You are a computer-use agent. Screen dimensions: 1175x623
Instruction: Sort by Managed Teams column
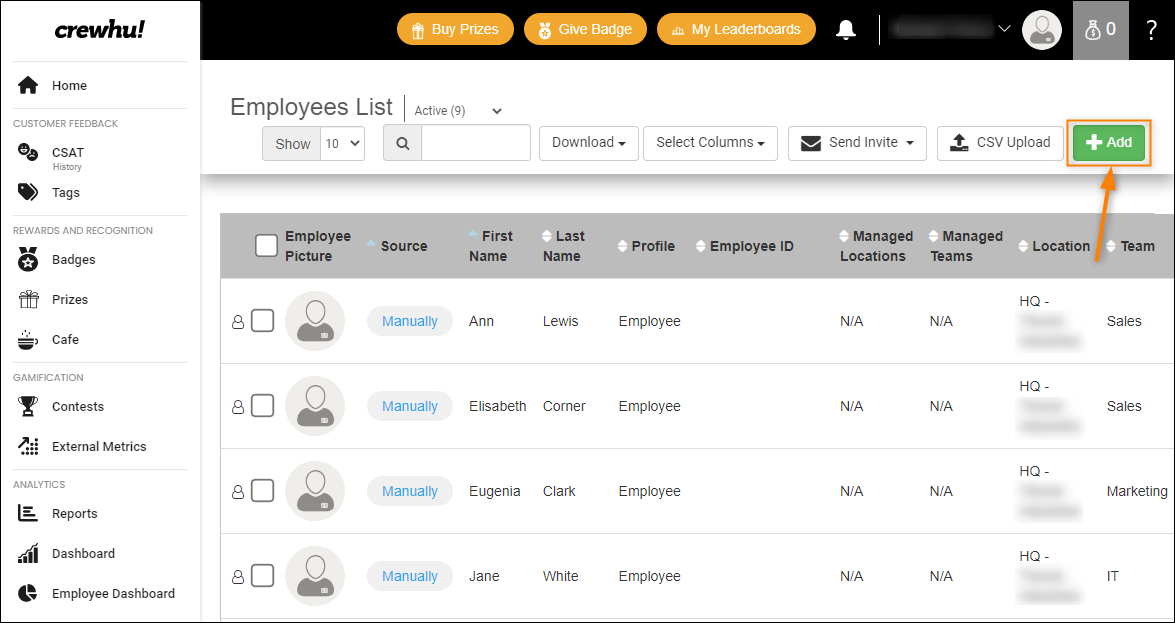click(965, 246)
